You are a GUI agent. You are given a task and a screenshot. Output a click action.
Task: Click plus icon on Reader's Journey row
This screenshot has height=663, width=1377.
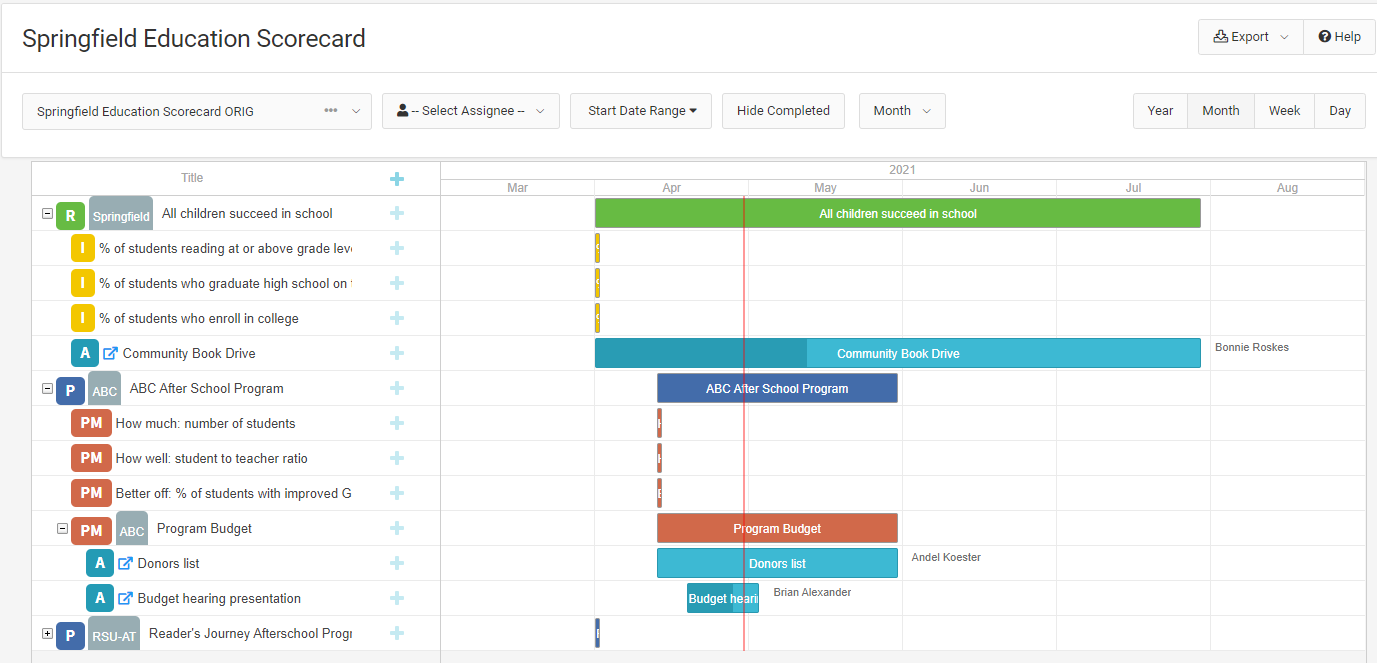coord(397,633)
